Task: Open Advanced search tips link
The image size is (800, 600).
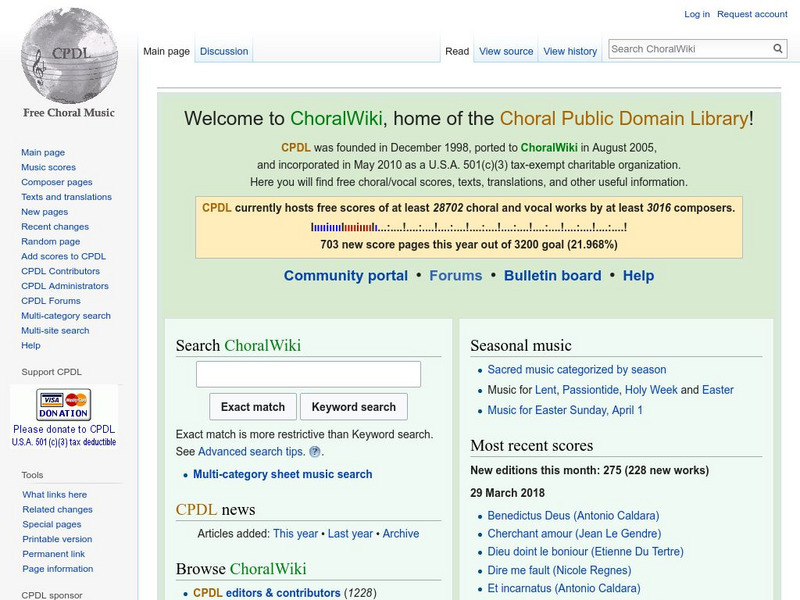Action: pos(252,452)
